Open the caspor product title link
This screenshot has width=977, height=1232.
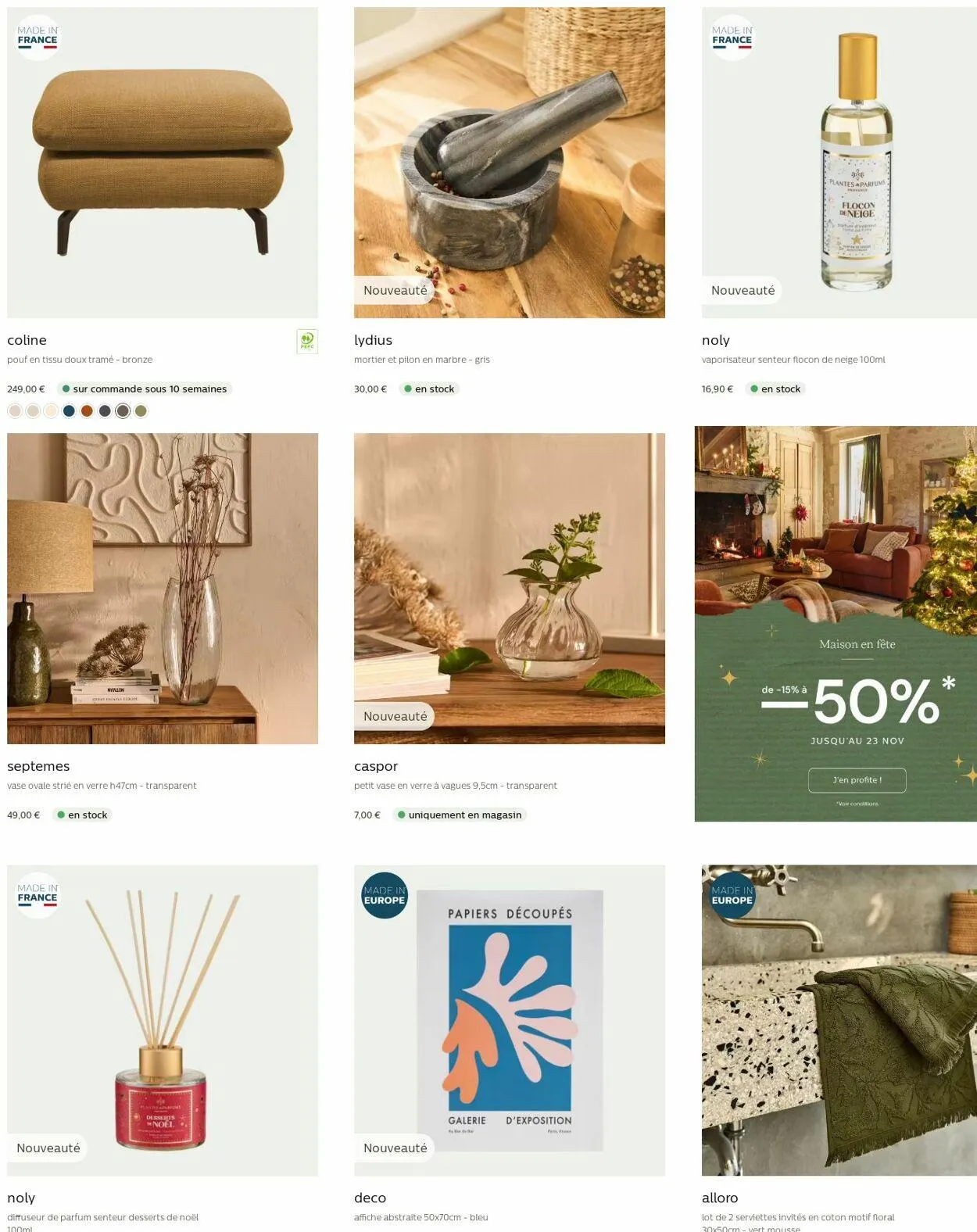(376, 766)
